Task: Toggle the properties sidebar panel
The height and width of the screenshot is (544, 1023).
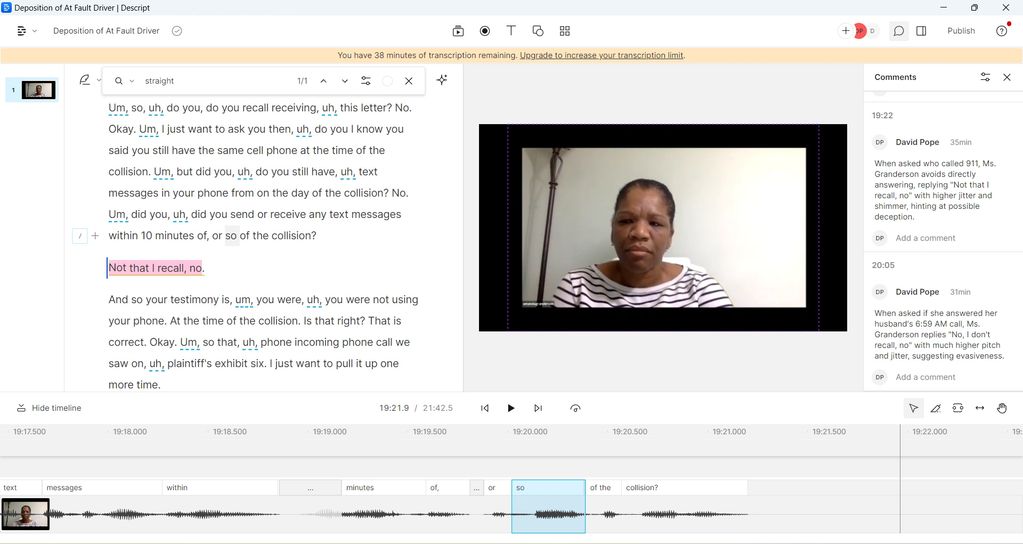Action: click(x=921, y=31)
